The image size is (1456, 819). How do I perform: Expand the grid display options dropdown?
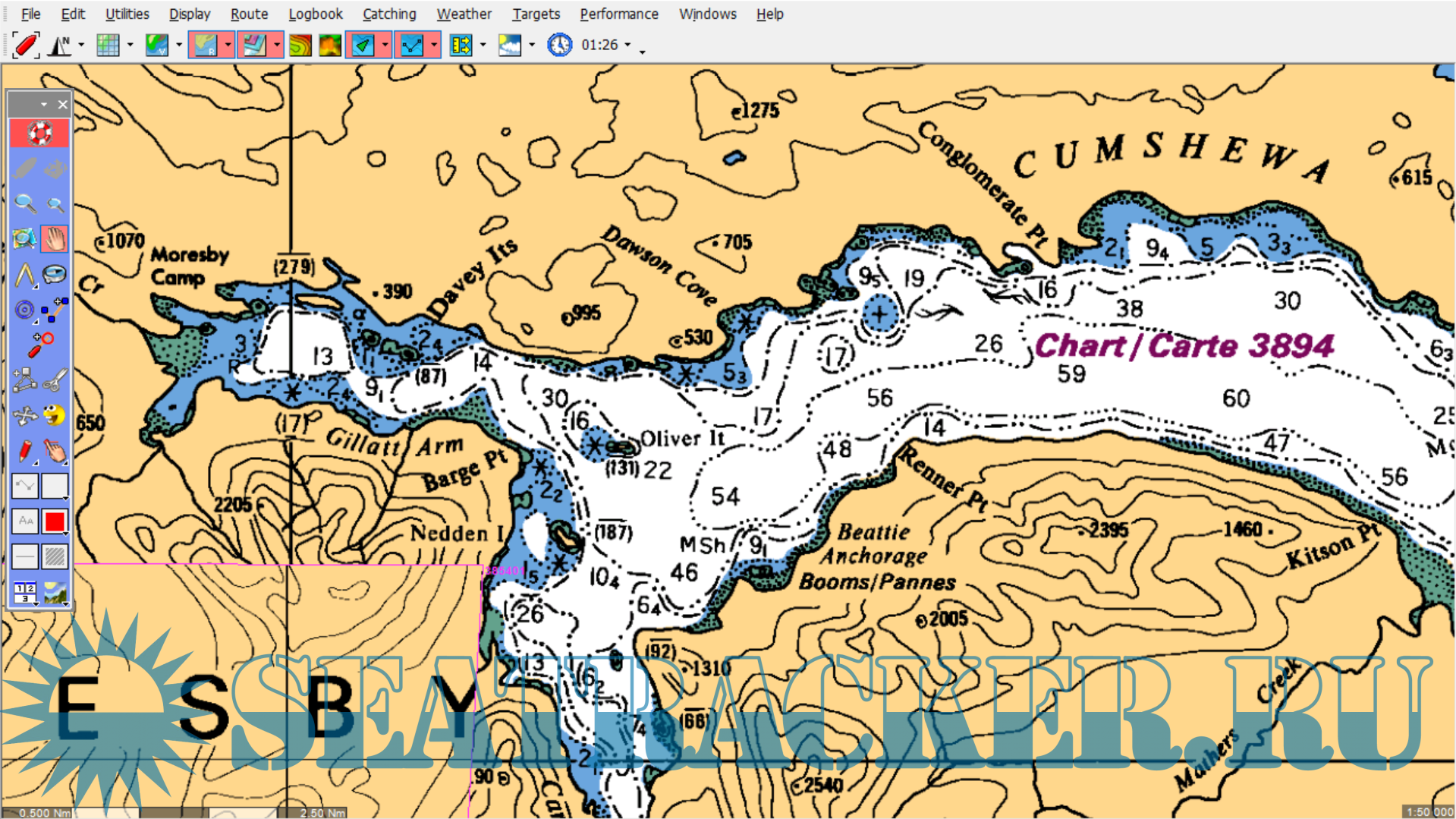click(x=129, y=46)
